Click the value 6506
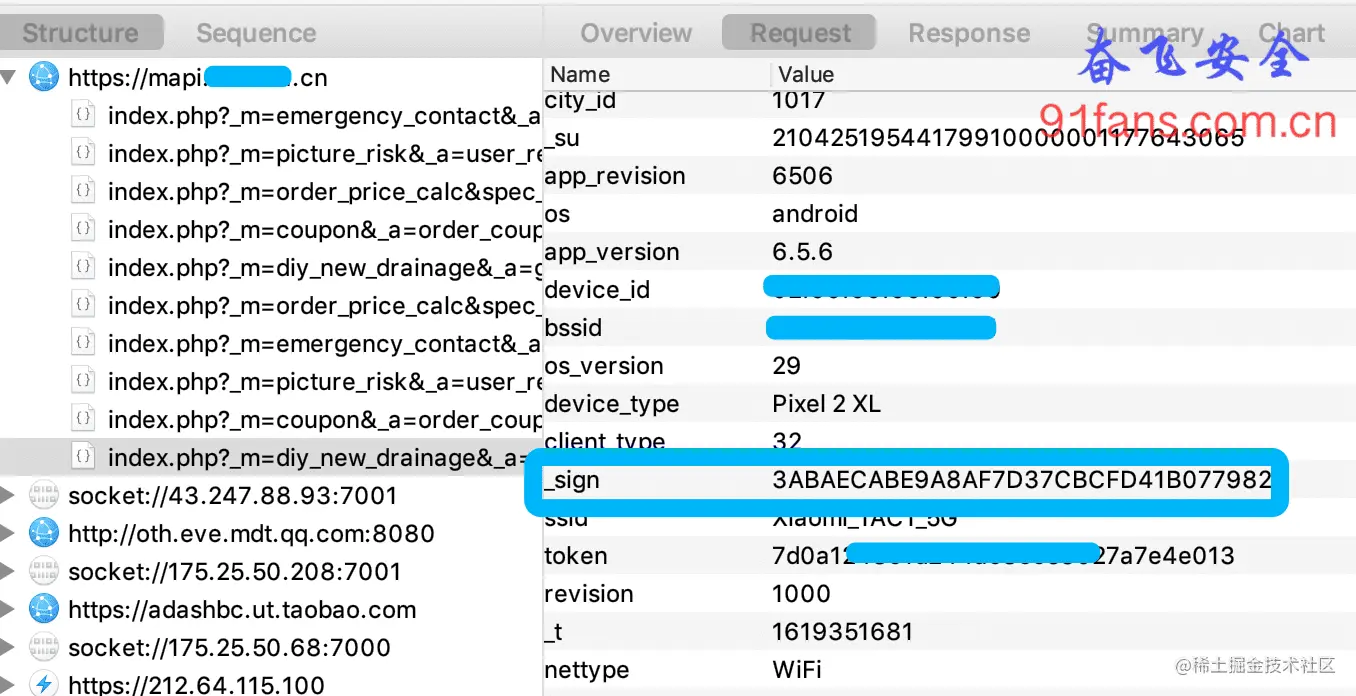Screen dimensions: 1356x696 [x=802, y=176]
